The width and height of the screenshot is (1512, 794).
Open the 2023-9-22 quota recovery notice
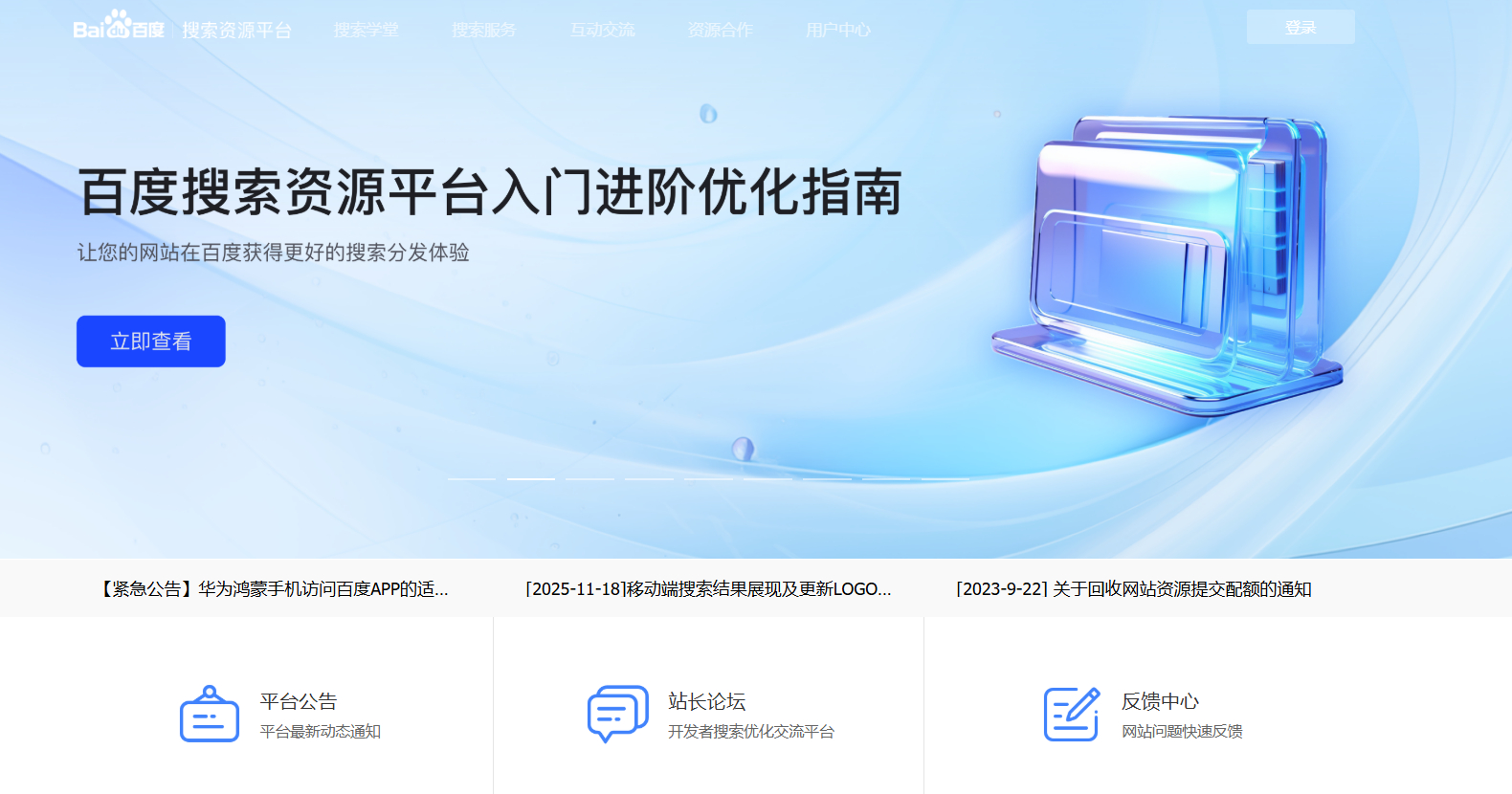click(1133, 589)
